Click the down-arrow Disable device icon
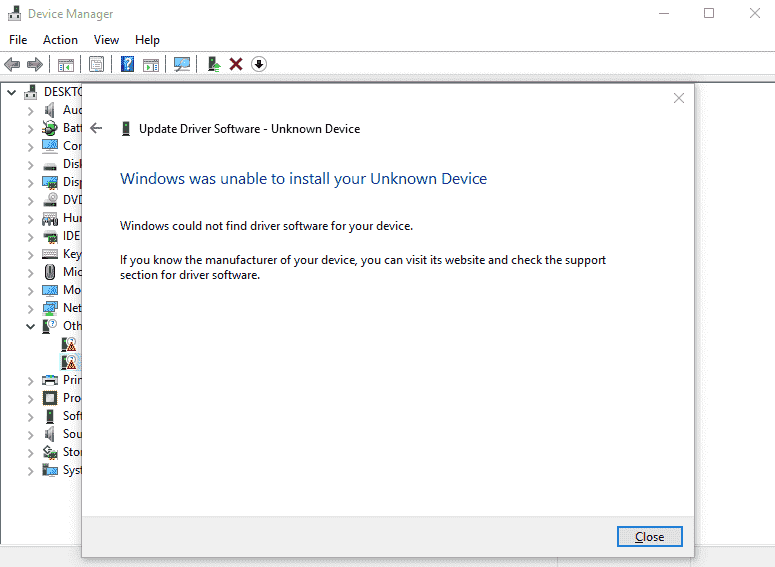 click(x=259, y=64)
